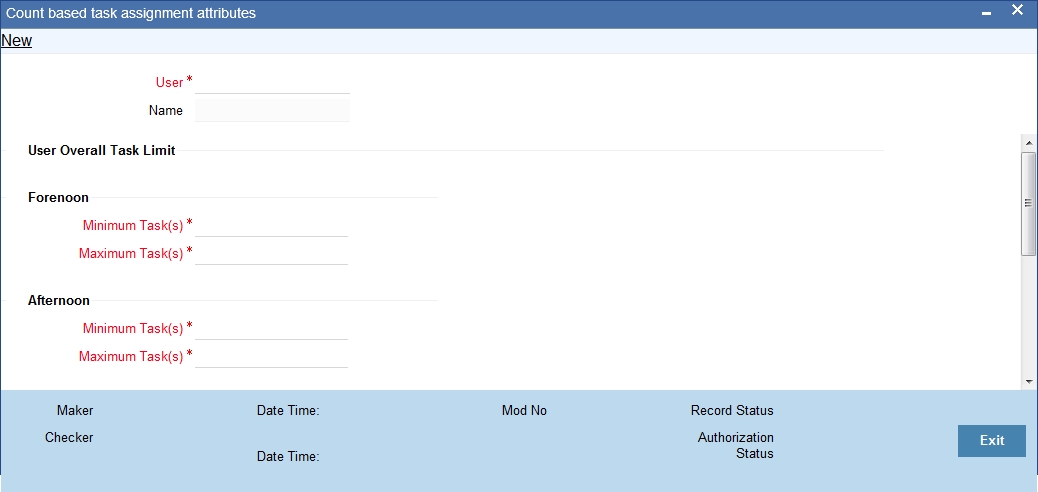Click the window title text
This screenshot has height=492, width=1038.
131,13
